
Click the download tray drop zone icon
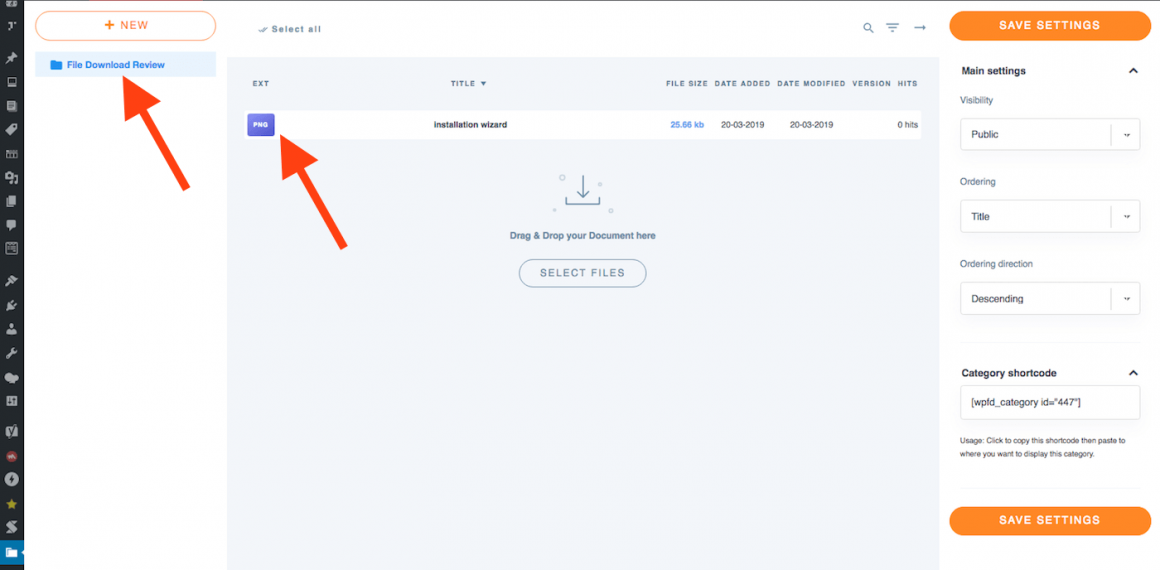pyautogui.click(x=582, y=193)
